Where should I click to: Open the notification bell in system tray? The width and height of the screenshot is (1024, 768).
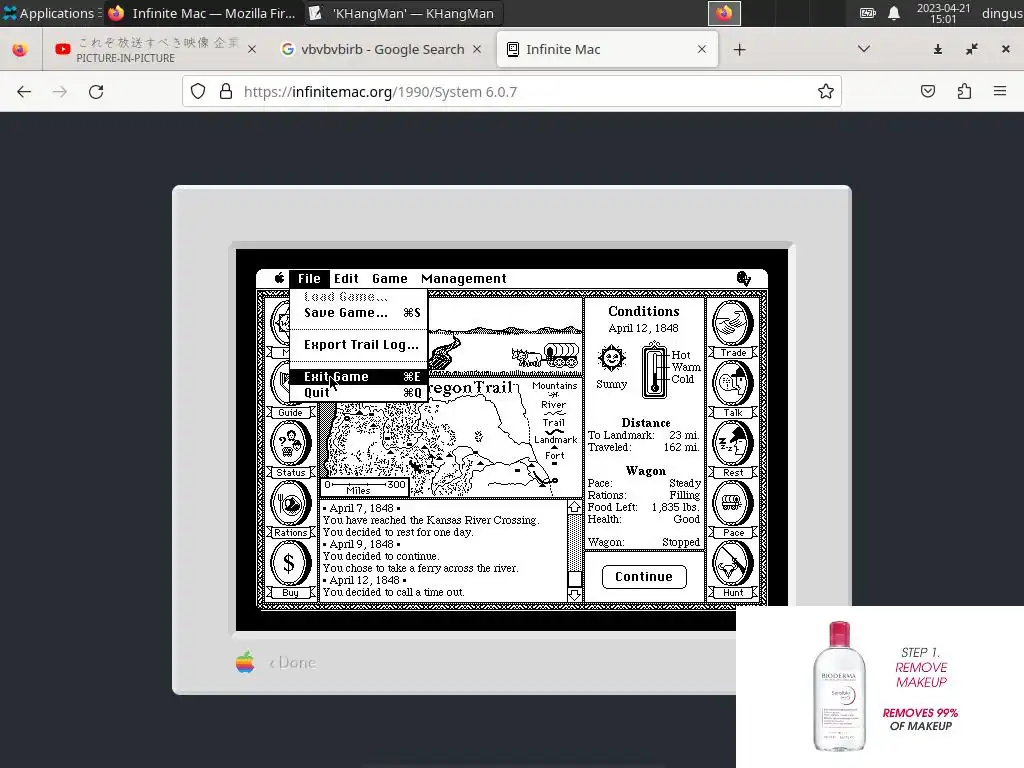(x=894, y=13)
